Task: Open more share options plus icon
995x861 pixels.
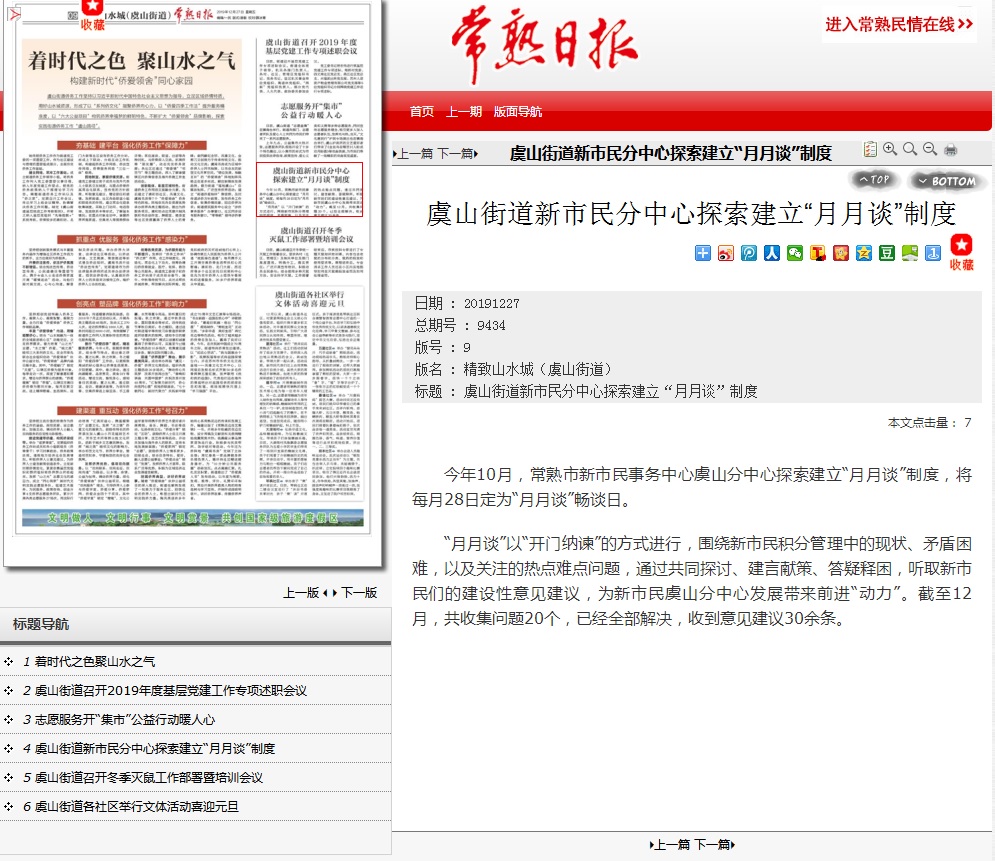Action: tap(702, 253)
